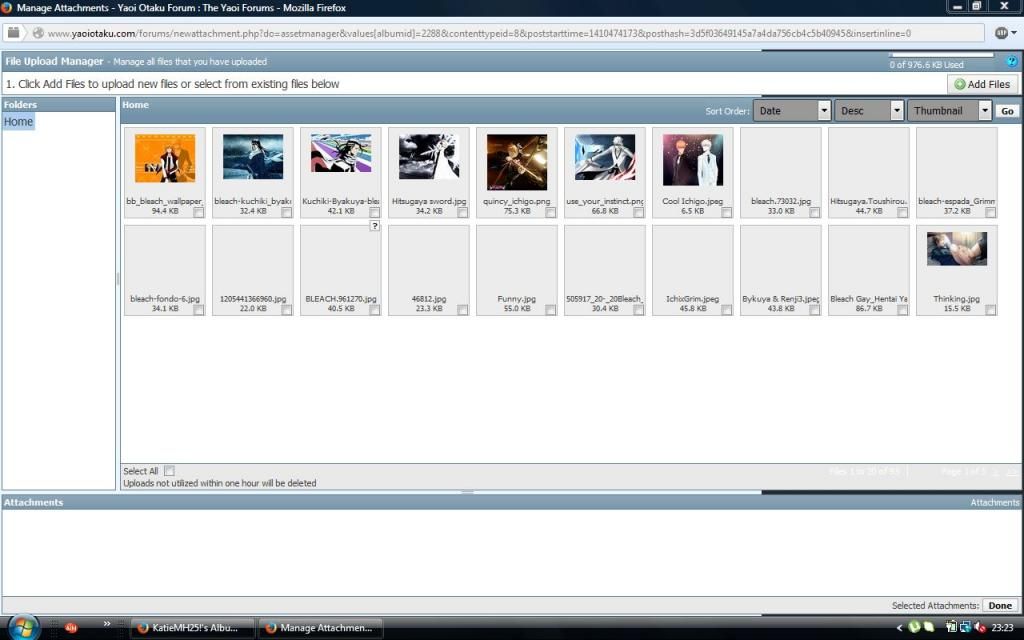Click the file name bleach-fondo-6.jpg
The image size is (1024, 640).
165,299
